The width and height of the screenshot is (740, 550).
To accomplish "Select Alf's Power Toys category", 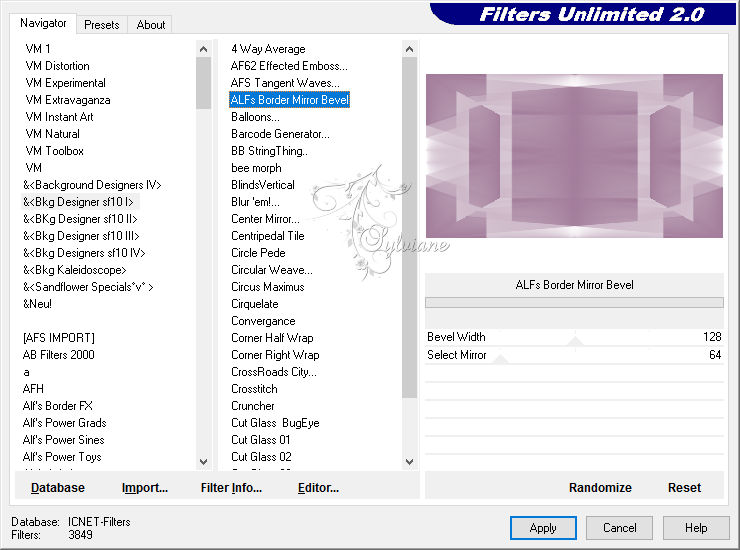I will [62, 457].
